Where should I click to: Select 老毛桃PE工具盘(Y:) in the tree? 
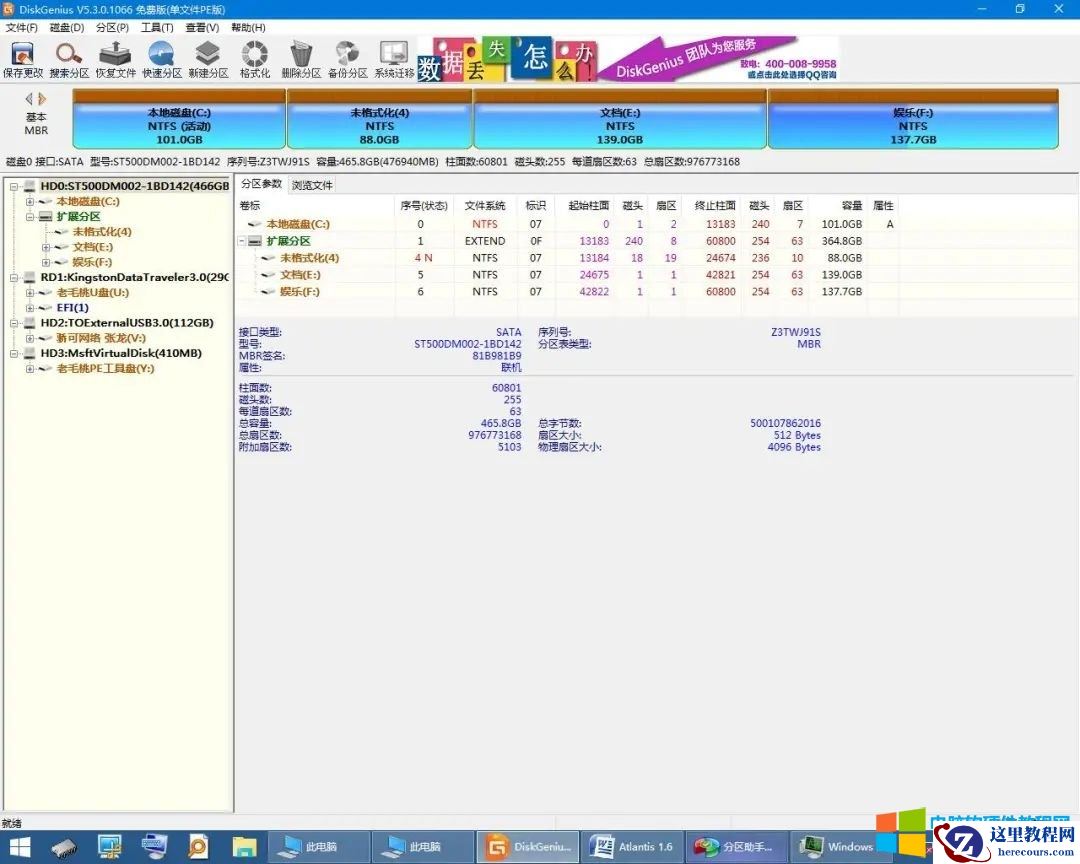point(105,368)
